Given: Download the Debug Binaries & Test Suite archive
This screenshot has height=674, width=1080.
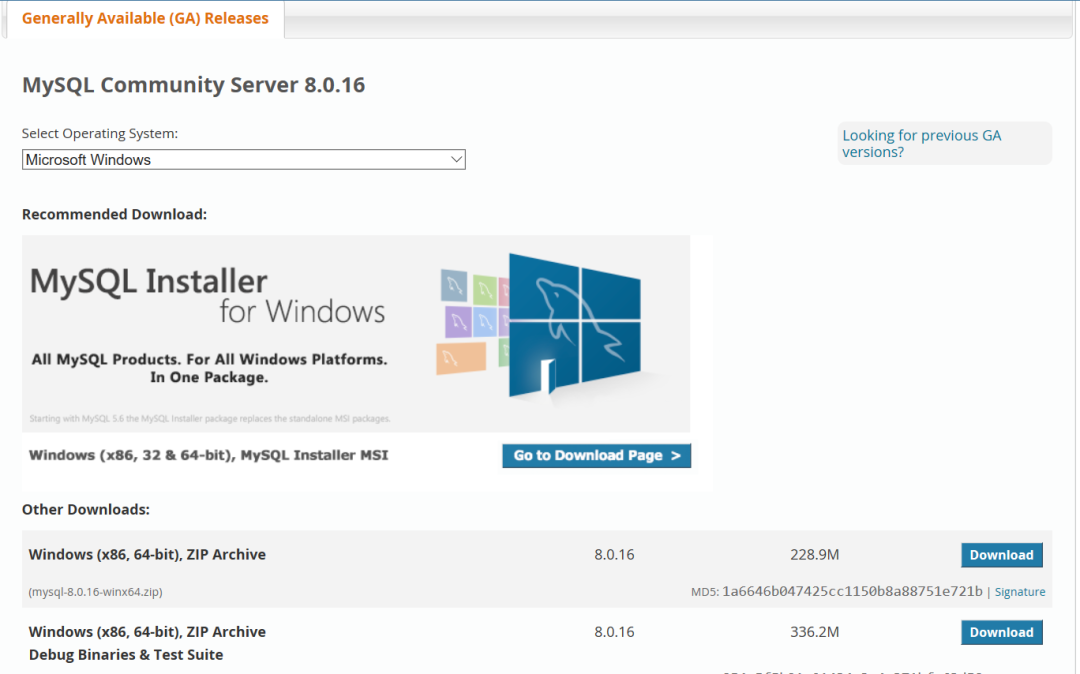Looking at the screenshot, I should point(1001,632).
